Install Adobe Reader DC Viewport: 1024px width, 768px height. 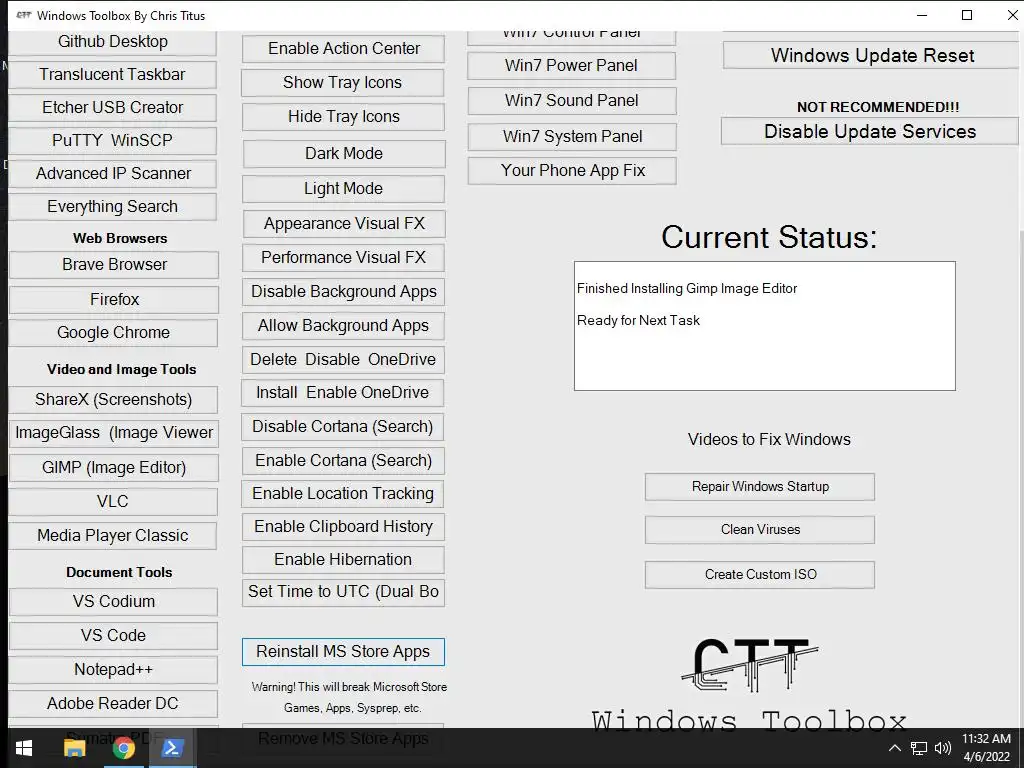tap(114, 703)
